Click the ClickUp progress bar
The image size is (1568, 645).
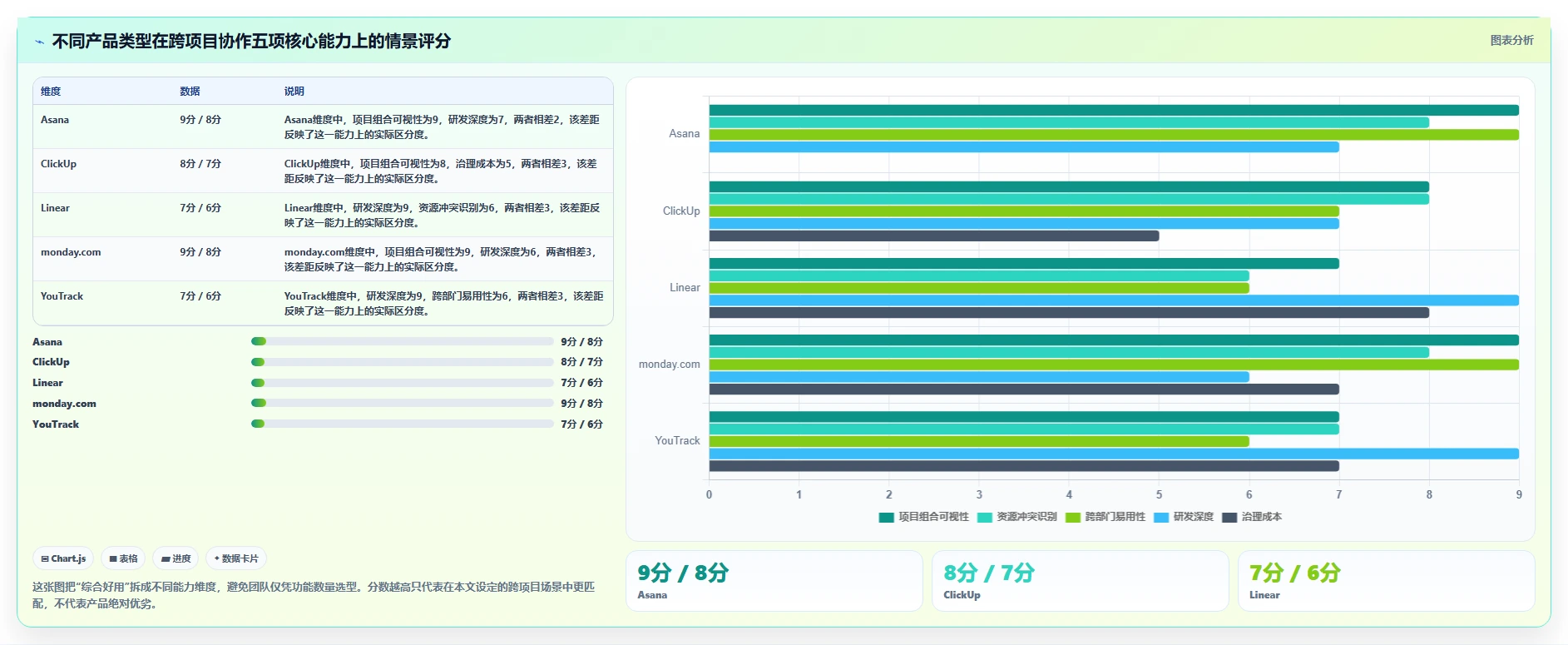coord(402,362)
